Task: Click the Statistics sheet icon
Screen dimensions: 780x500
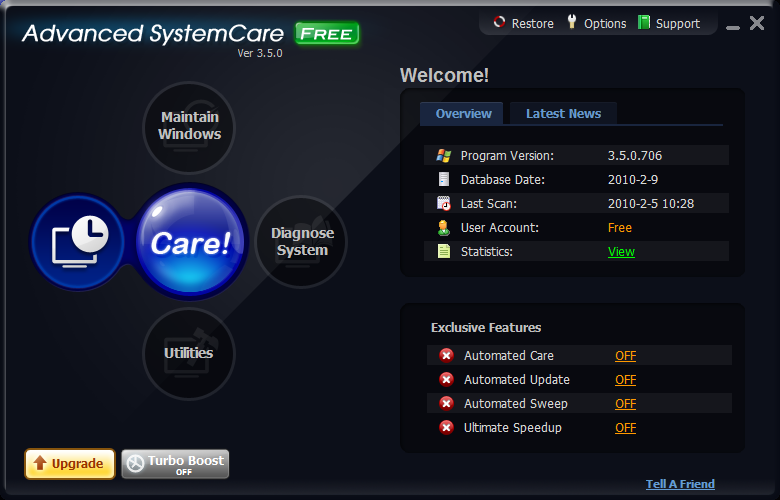Action: click(444, 251)
